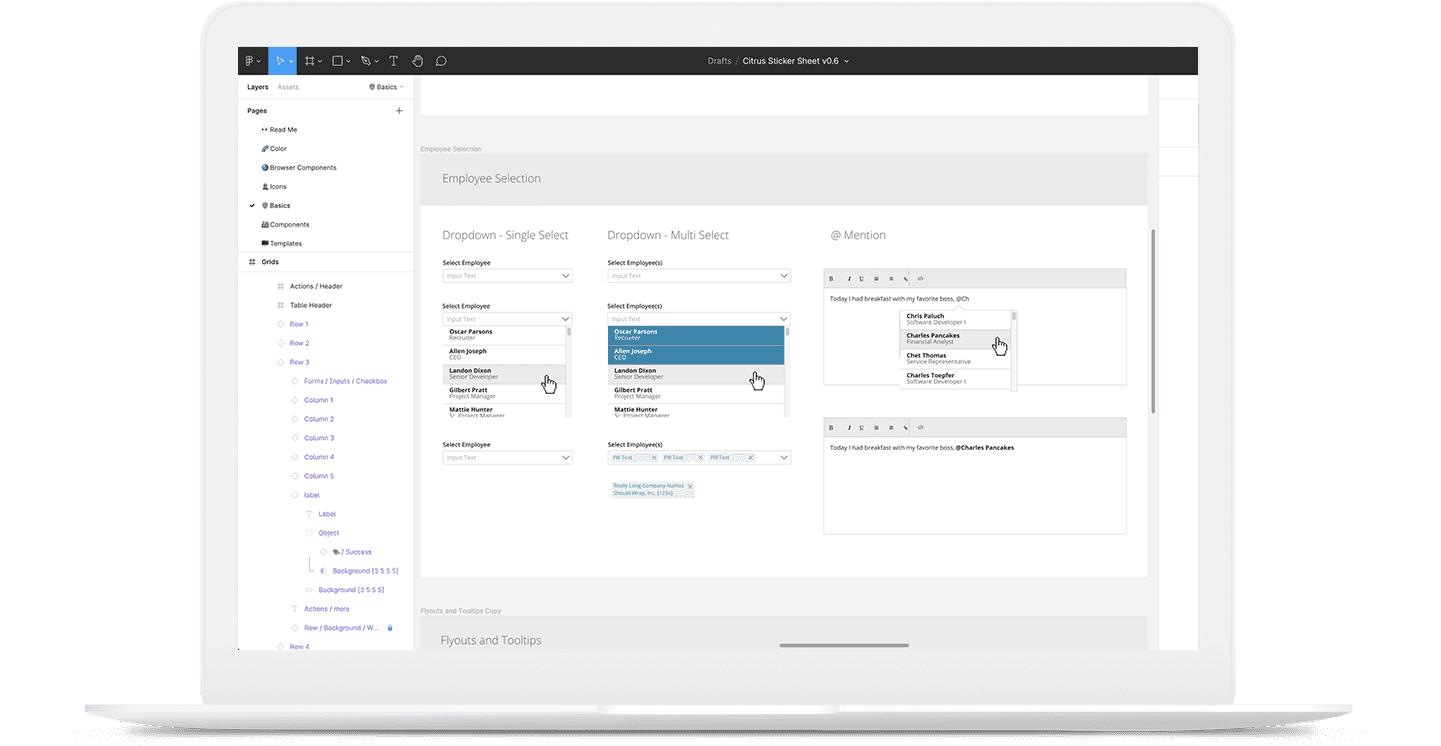
Task: Select Forms / Inputs / Checkbox layer
Action: (345, 382)
